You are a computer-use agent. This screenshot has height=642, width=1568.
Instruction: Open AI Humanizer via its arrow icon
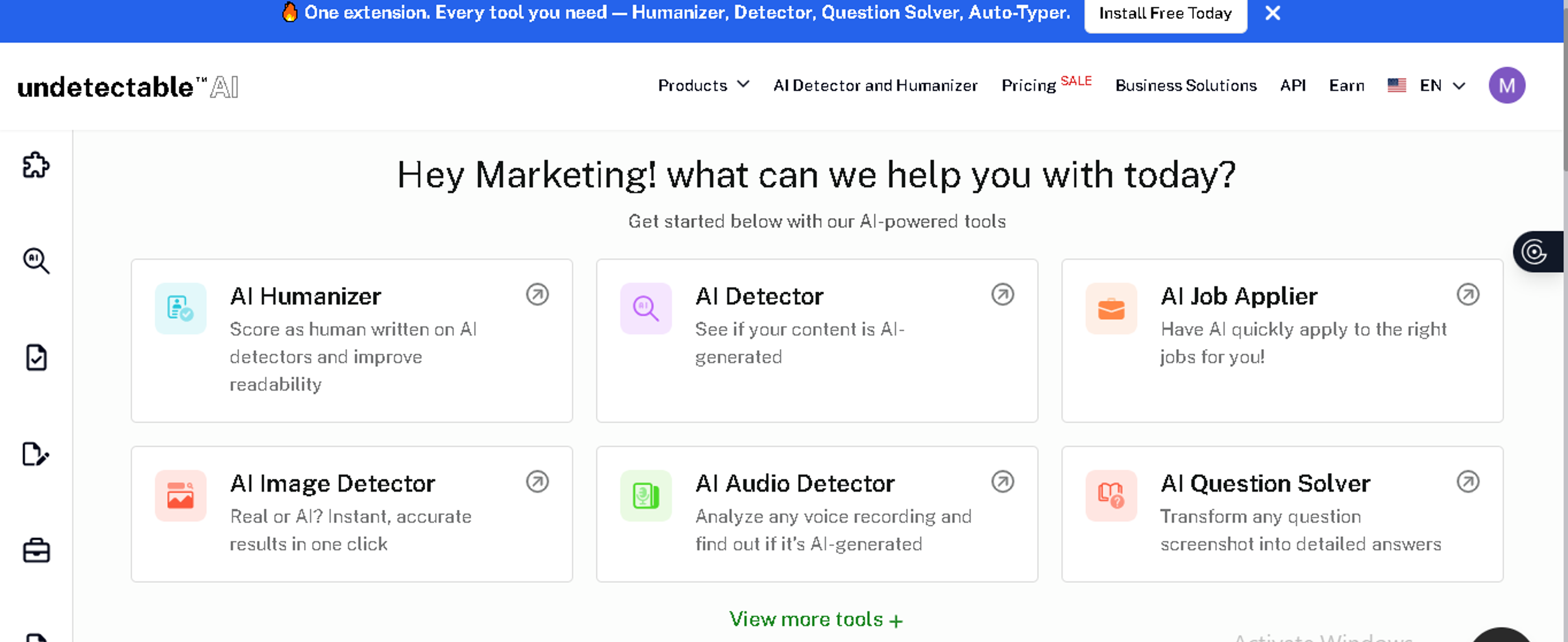coord(537,295)
